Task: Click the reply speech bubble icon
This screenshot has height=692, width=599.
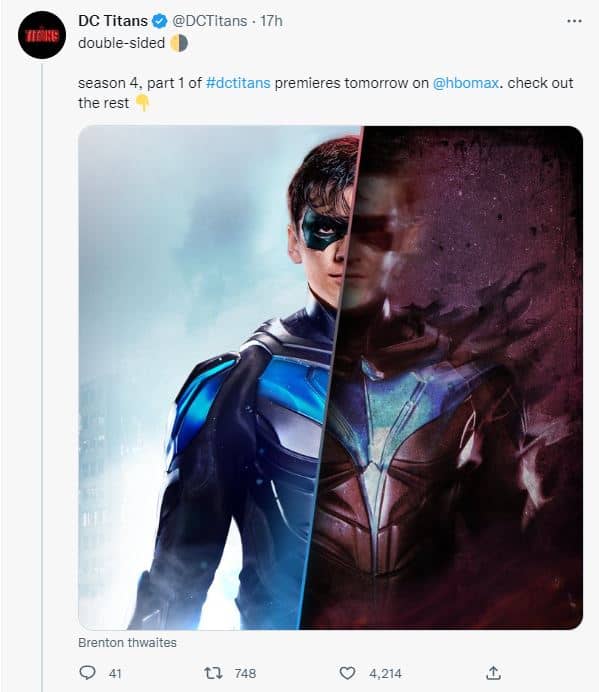Action: tap(87, 673)
